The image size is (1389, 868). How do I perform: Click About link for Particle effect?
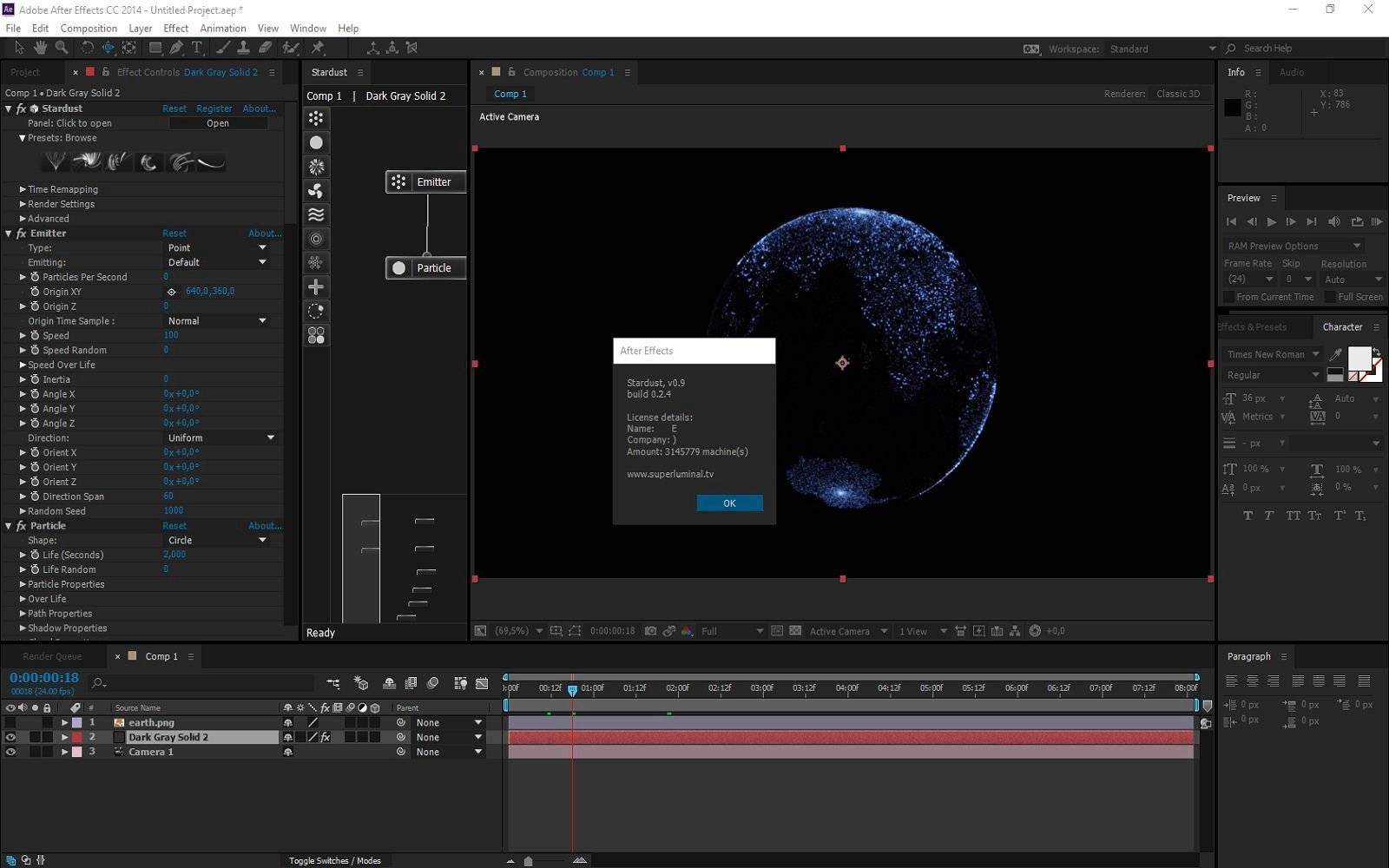[264, 526]
